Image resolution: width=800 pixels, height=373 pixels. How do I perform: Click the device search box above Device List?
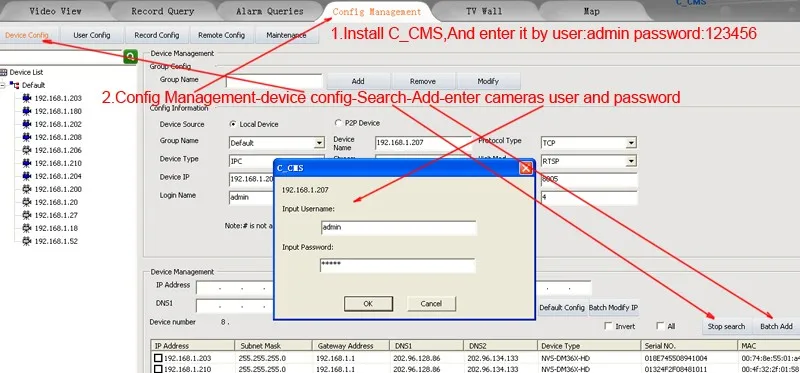click(61, 57)
